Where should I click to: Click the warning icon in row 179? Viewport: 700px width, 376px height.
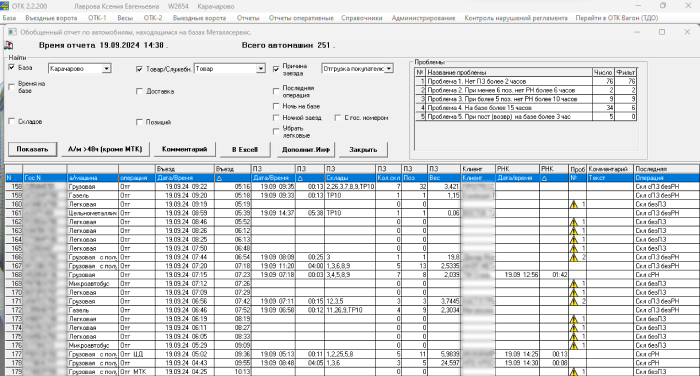[574, 372]
